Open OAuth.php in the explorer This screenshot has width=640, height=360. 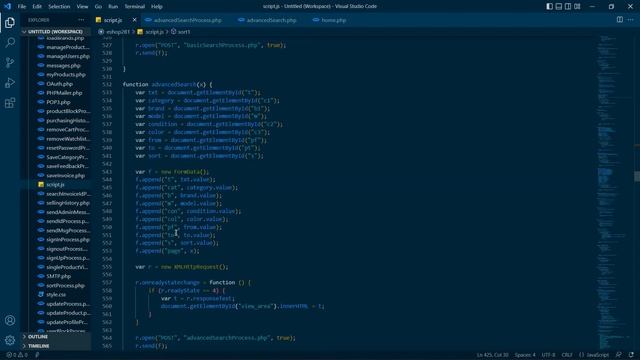[x=59, y=84]
